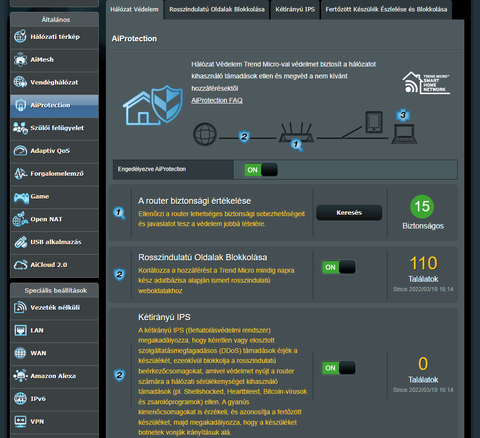The image size is (480, 438).
Task: Switch to the Kétirányú IPS tab
Action: pyautogui.click(x=295, y=10)
